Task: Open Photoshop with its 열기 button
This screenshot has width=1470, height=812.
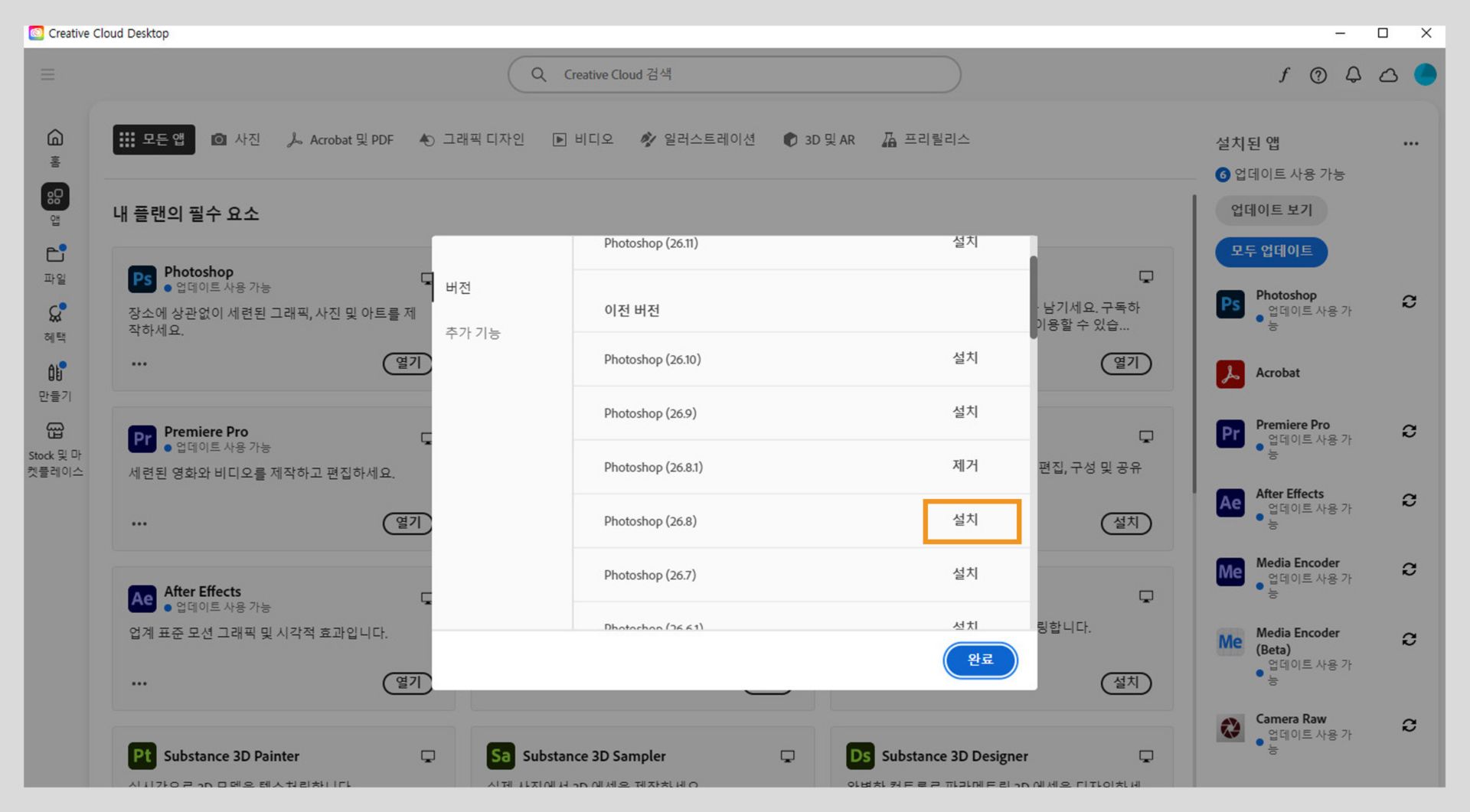Action: [407, 364]
